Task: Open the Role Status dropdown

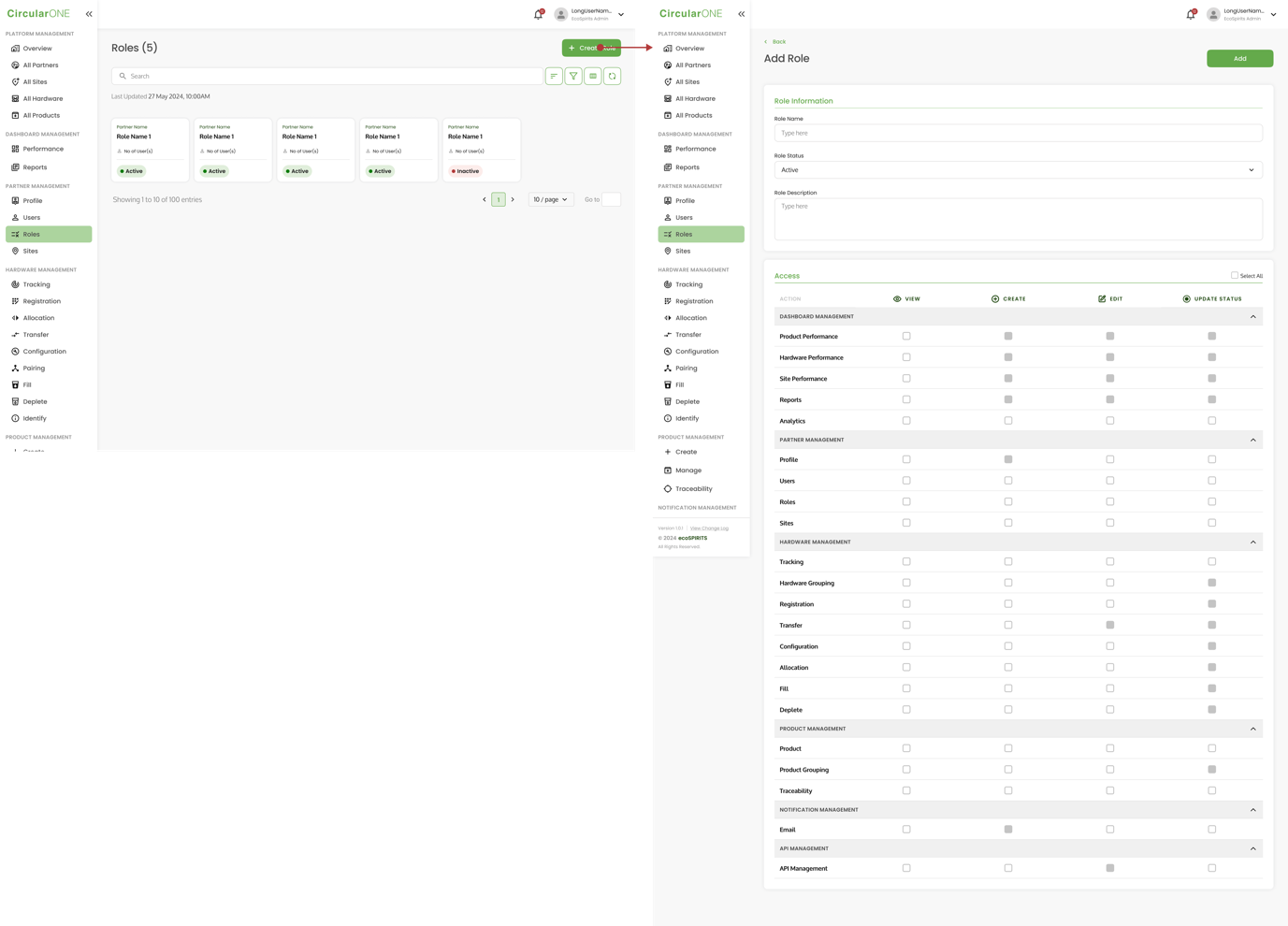Action: coord(1018,170)
